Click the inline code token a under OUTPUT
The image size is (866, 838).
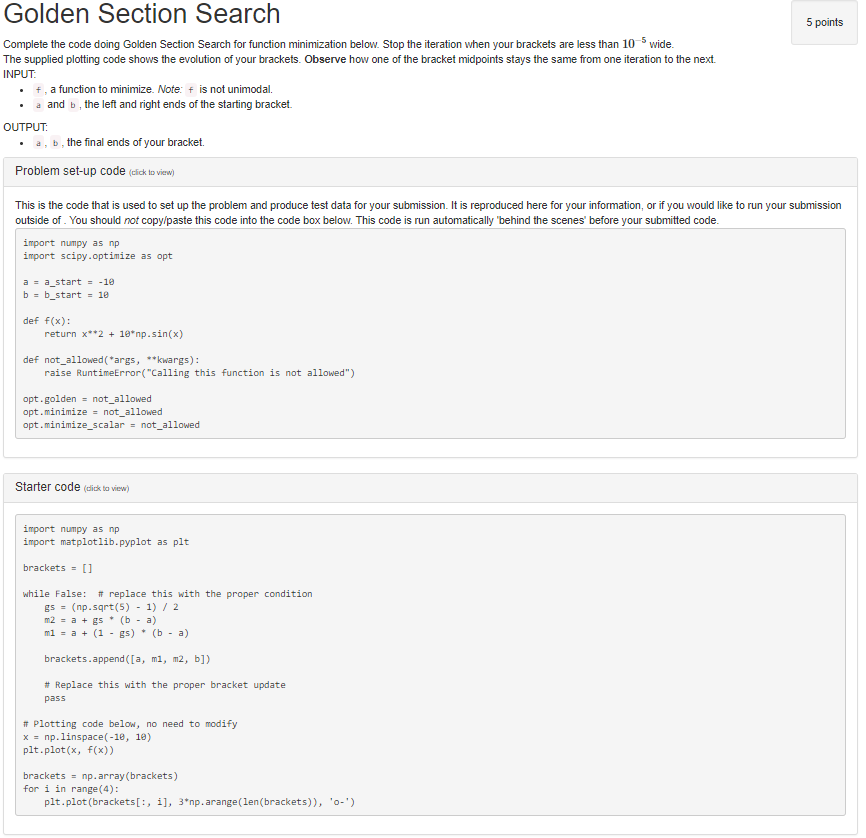(x=38, y=142)
